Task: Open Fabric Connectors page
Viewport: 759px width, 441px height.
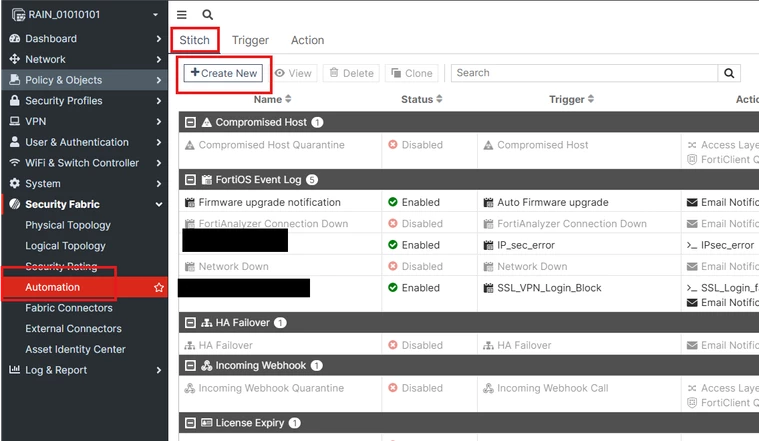Action: [69, 308]
